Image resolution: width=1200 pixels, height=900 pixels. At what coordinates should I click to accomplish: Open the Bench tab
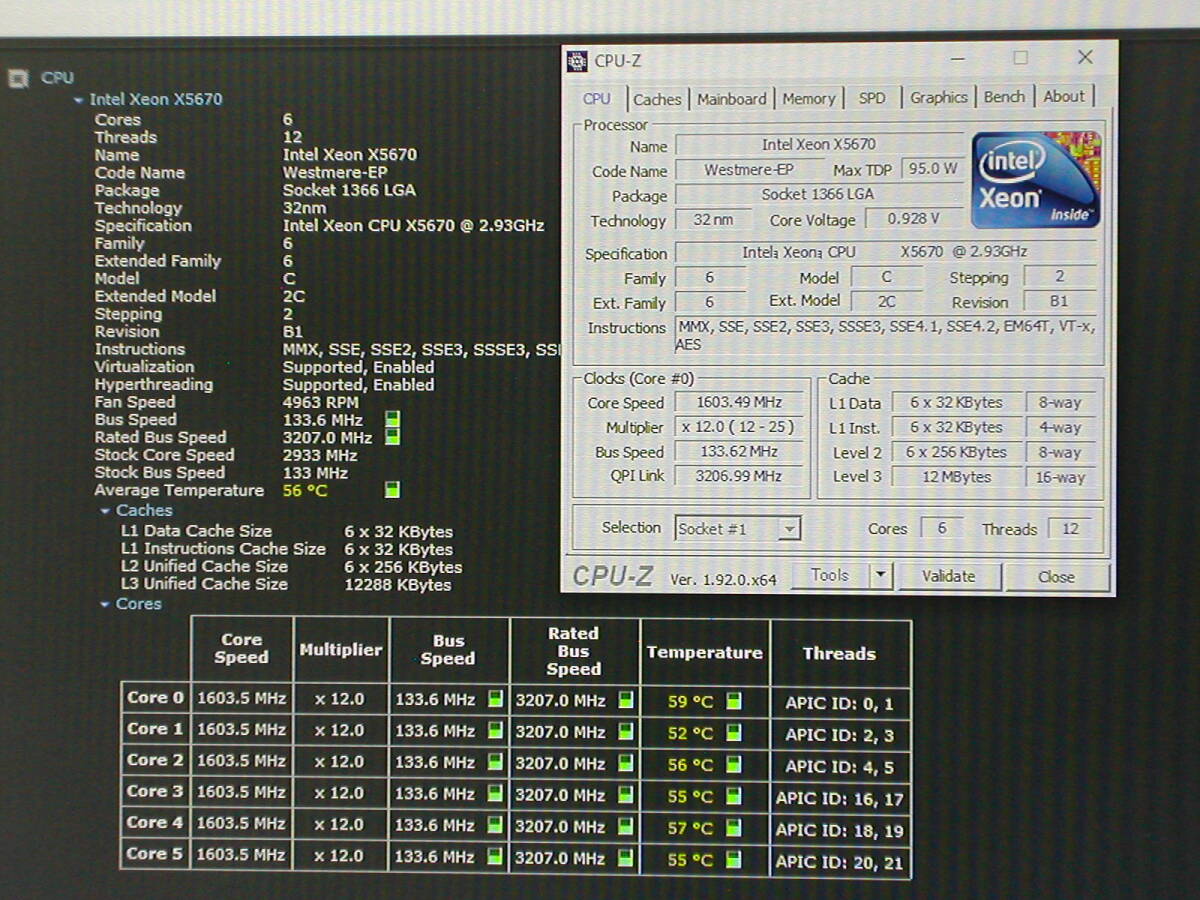pyautogui.click(x=1004, y=97)
